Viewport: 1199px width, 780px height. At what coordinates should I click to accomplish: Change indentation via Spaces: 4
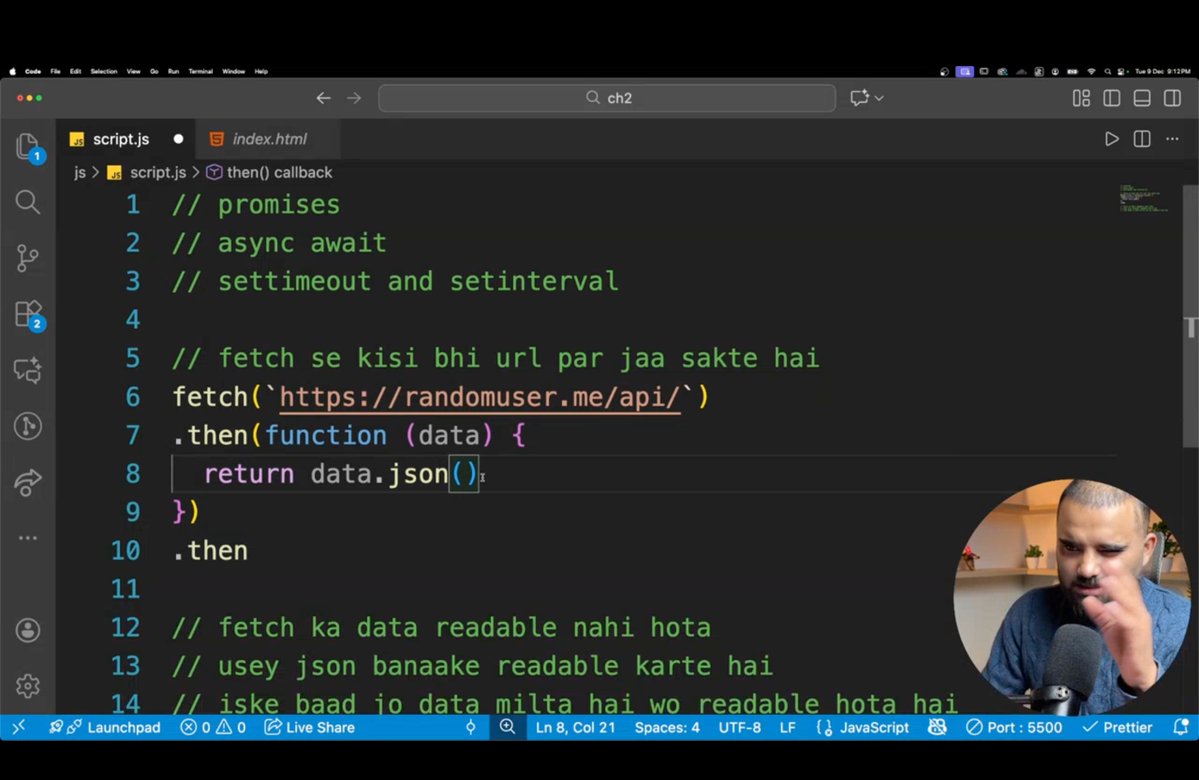coord(667,727)
